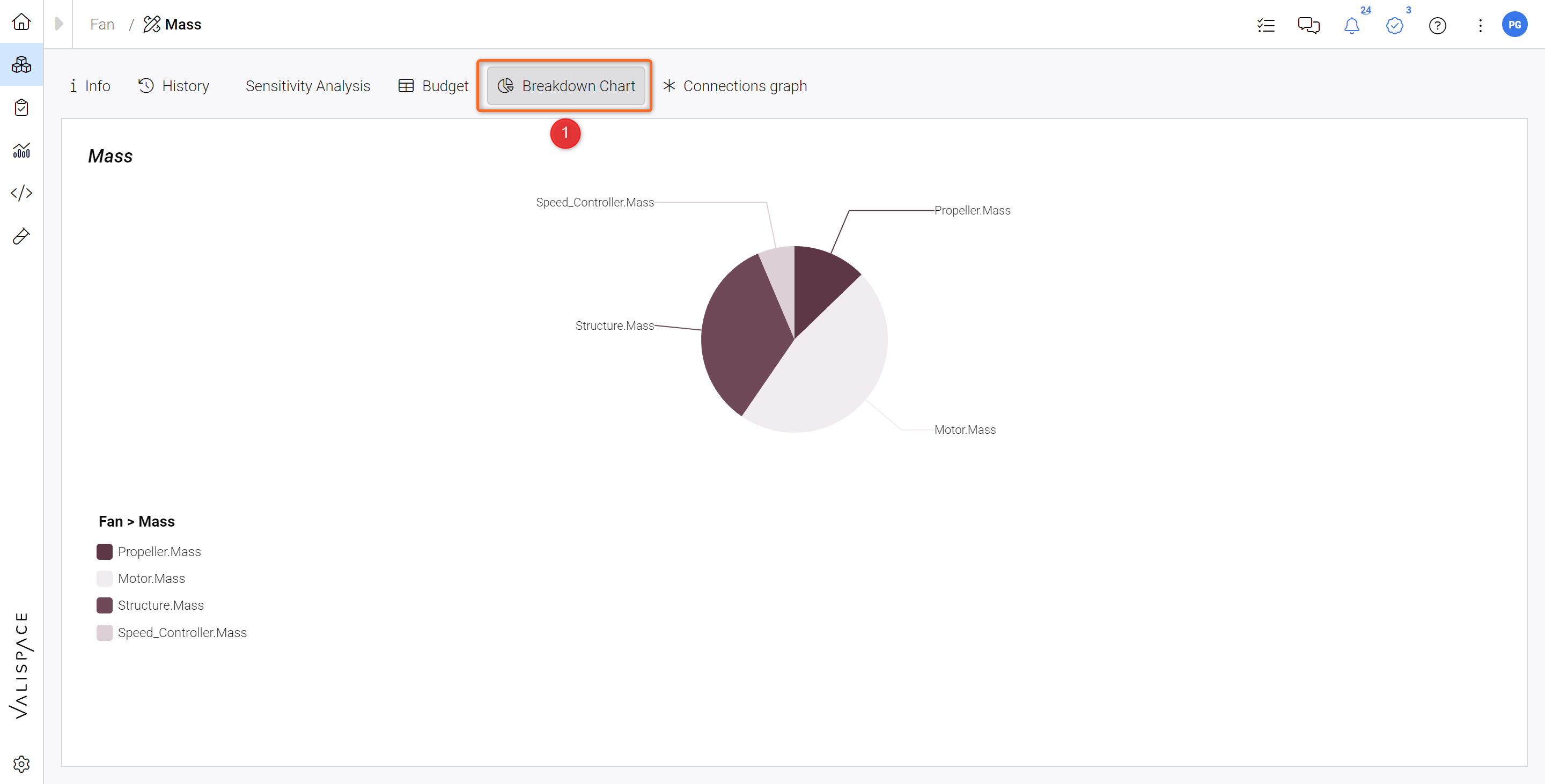Open the approvals badge with 3 count

pyautogui.click(x=1395, y=25)
